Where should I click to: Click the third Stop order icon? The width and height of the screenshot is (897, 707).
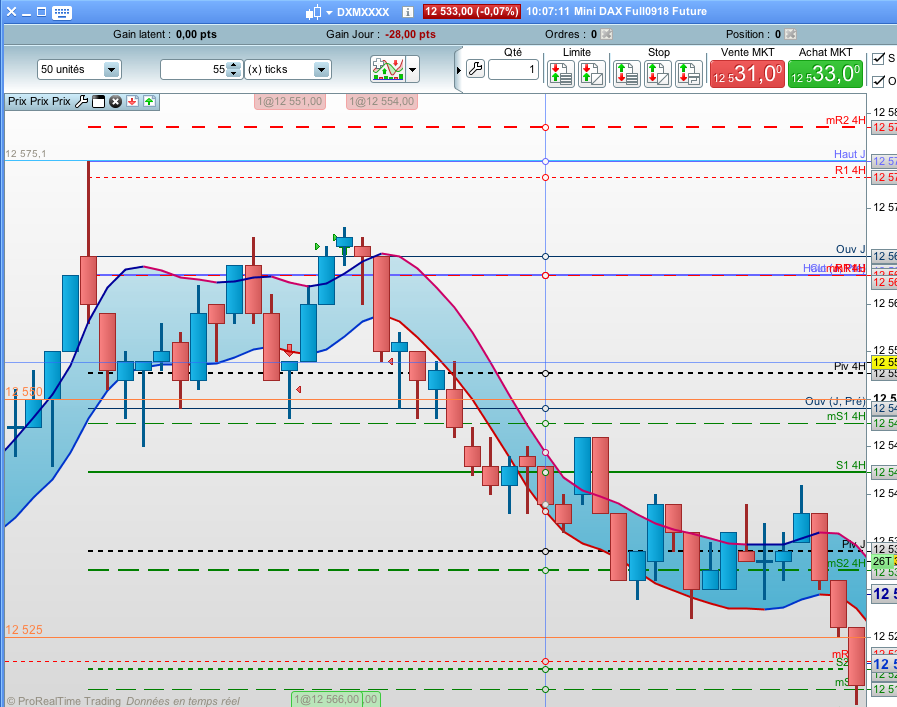pyautogui.click(x=689, y=74)
